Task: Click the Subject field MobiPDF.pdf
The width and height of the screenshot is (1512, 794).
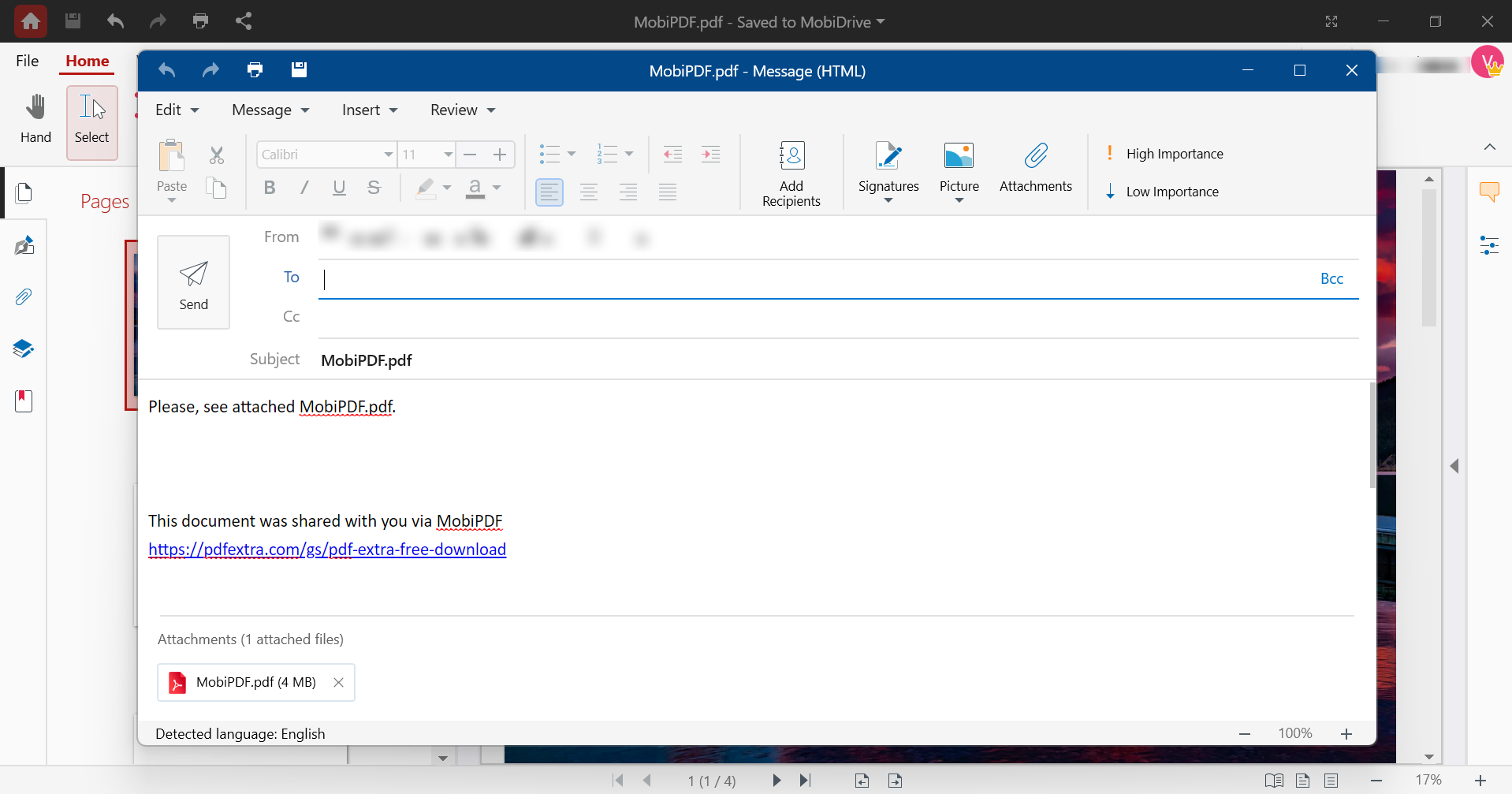Action: pos(839,360)
